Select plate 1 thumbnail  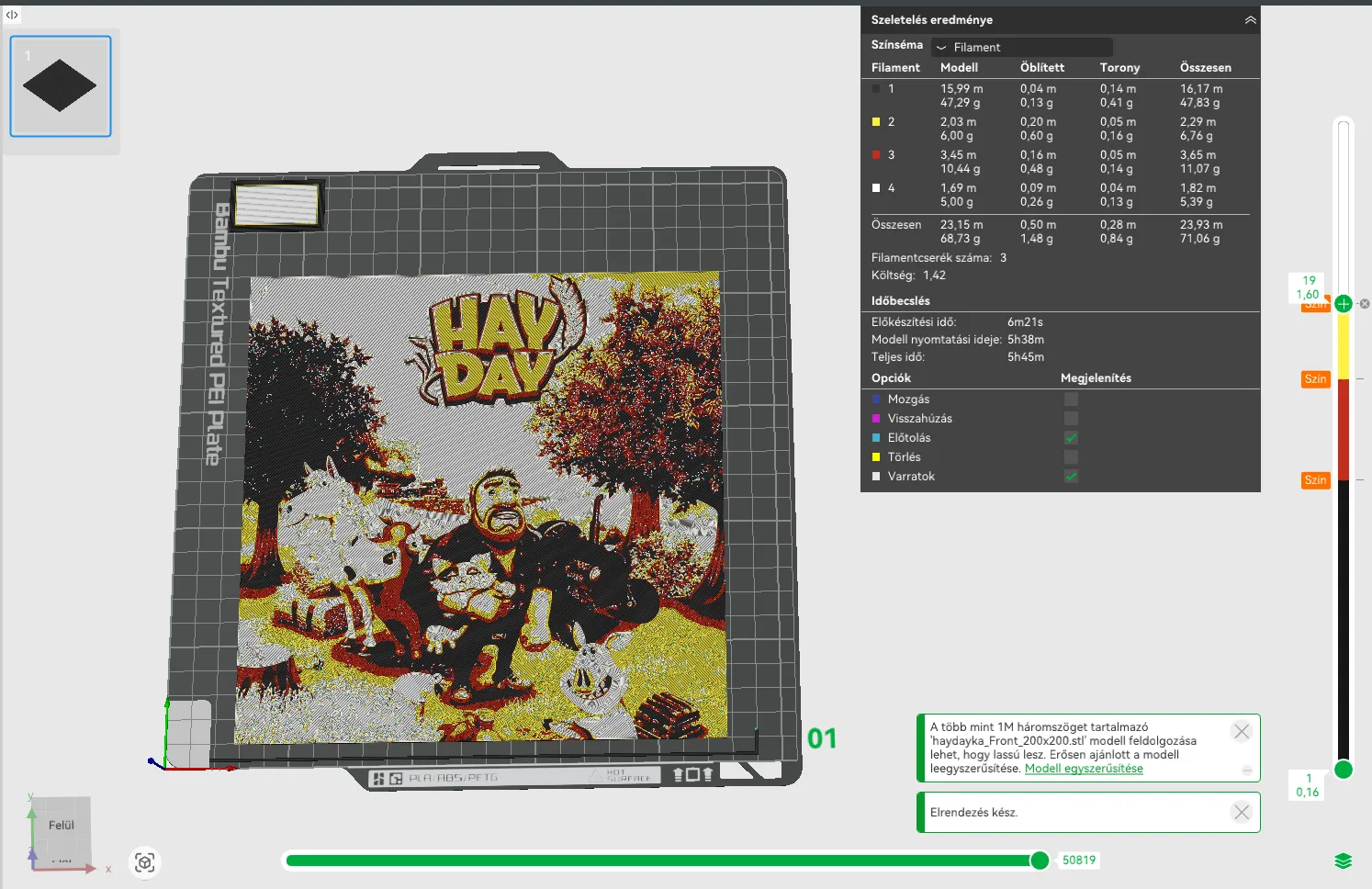pos(61,86)
